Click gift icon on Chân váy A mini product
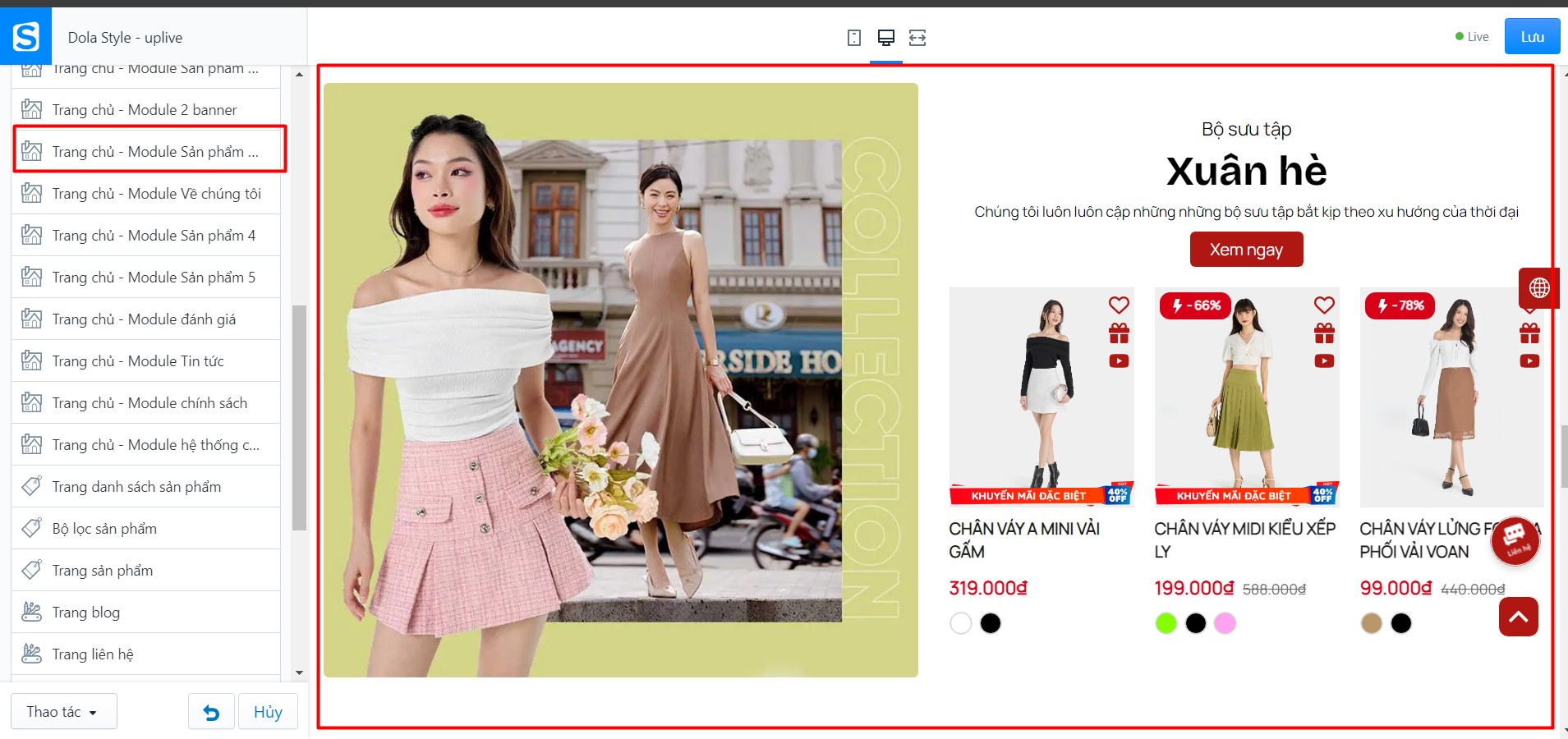1568x739 pixels. click(x=1119, y=333)
